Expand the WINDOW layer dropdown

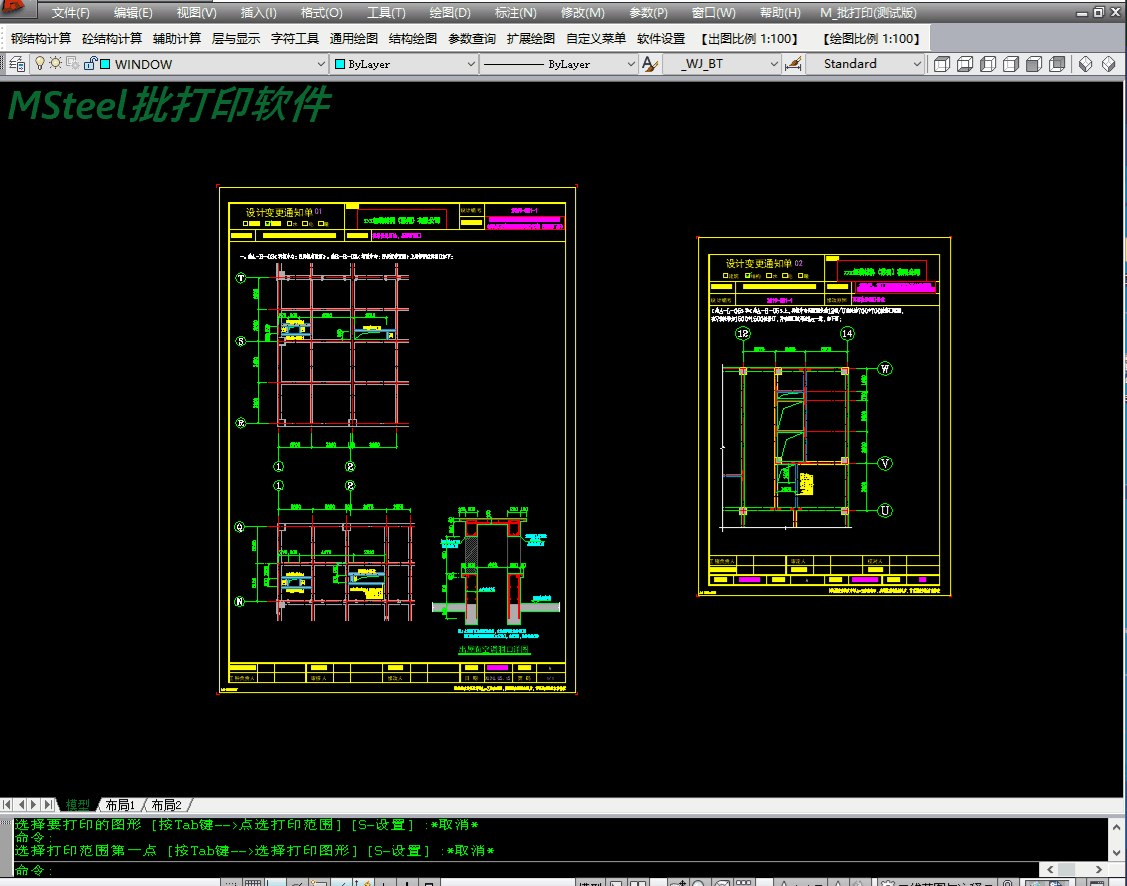tap(321, 64)
